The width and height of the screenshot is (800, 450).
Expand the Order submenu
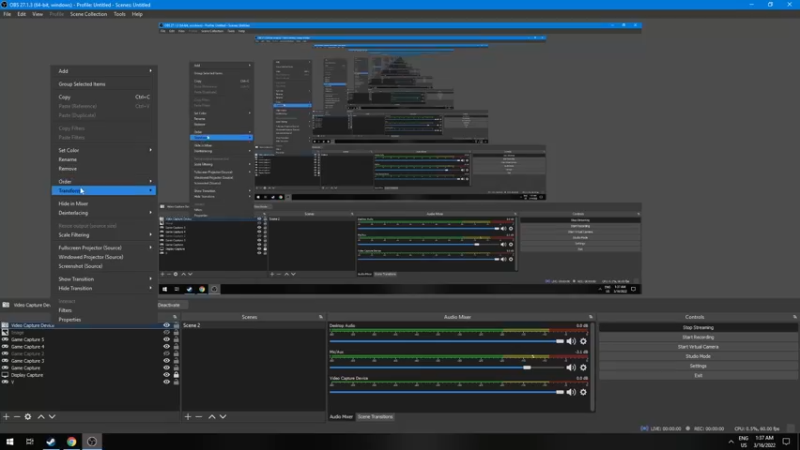pos(104,181)
